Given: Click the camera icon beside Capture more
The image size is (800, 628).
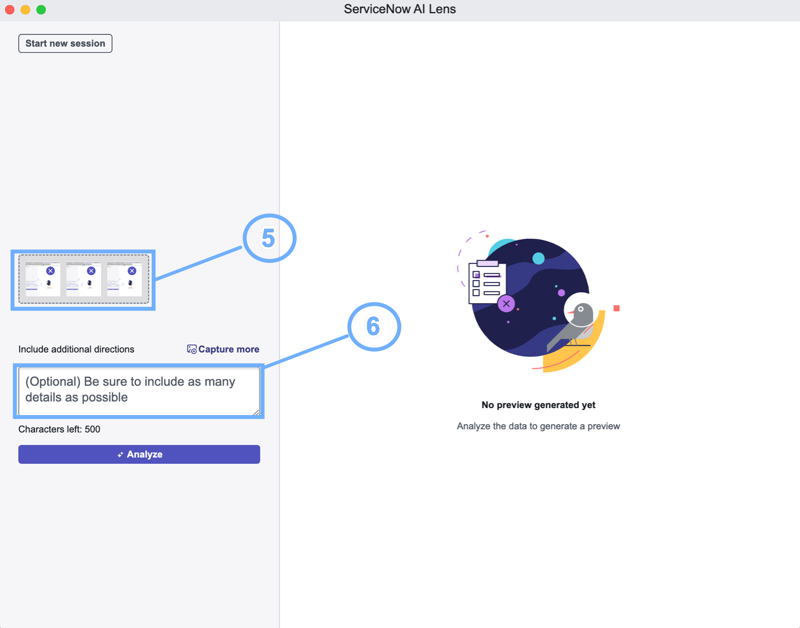Looking at the screenshot, I should tap(191, 349).
